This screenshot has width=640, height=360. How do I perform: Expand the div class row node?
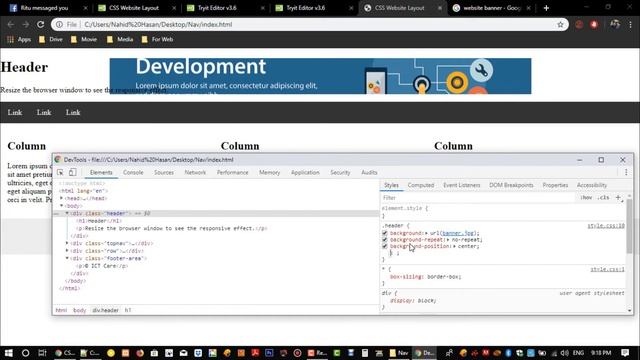[x=67, y=251]
